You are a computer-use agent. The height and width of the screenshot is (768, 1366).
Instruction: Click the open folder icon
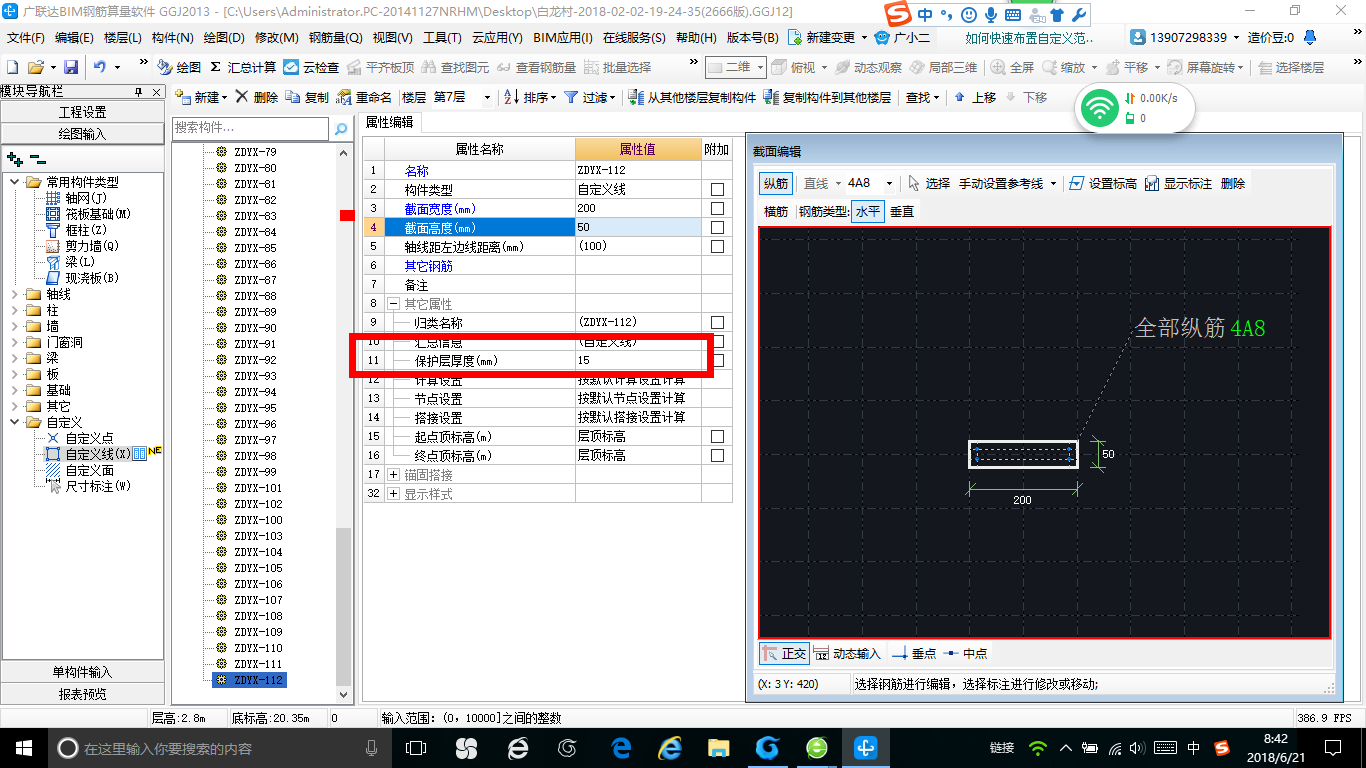click(x=35, y=67)
